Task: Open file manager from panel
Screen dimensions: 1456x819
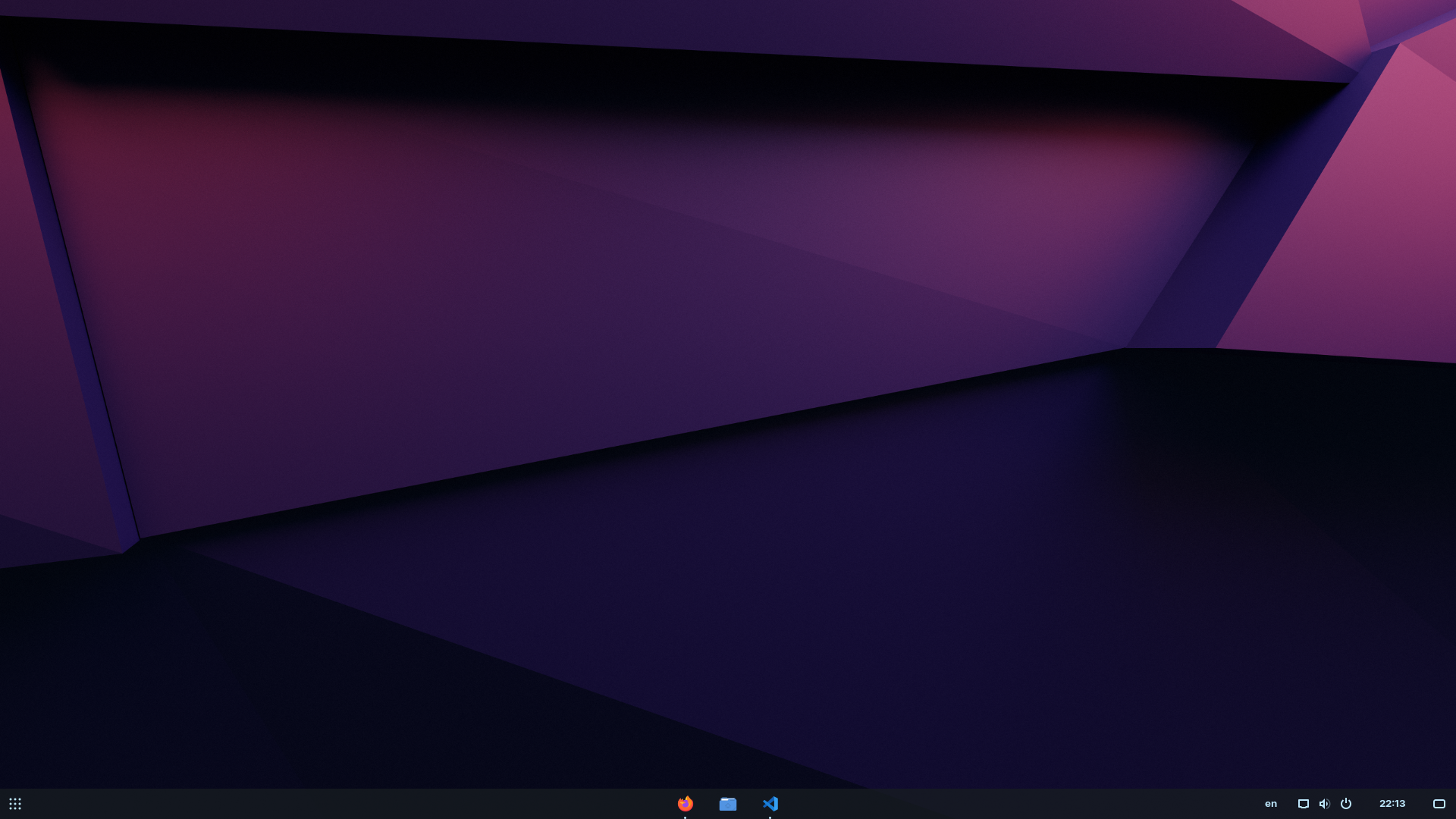Action: click(728, 804)
